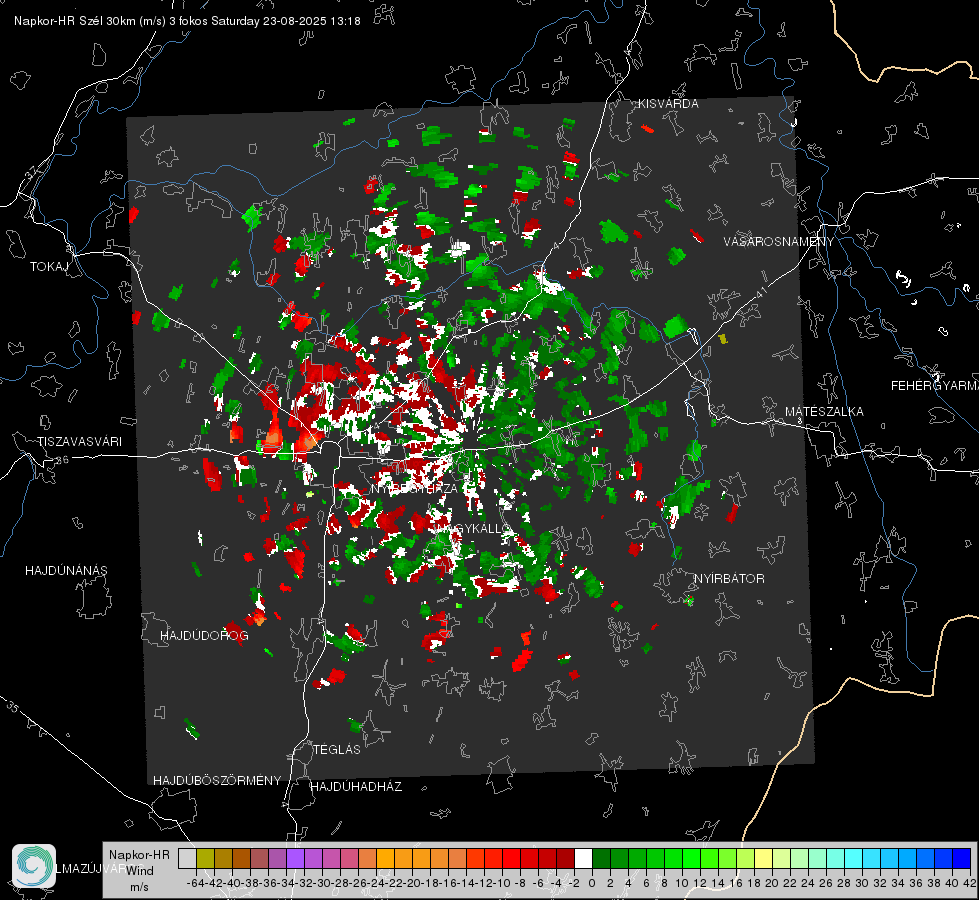This screenshot has width=979, height=900.
Task: Click the 0 value under the legend
Action: pyautogui.click(x=592, y=884)
